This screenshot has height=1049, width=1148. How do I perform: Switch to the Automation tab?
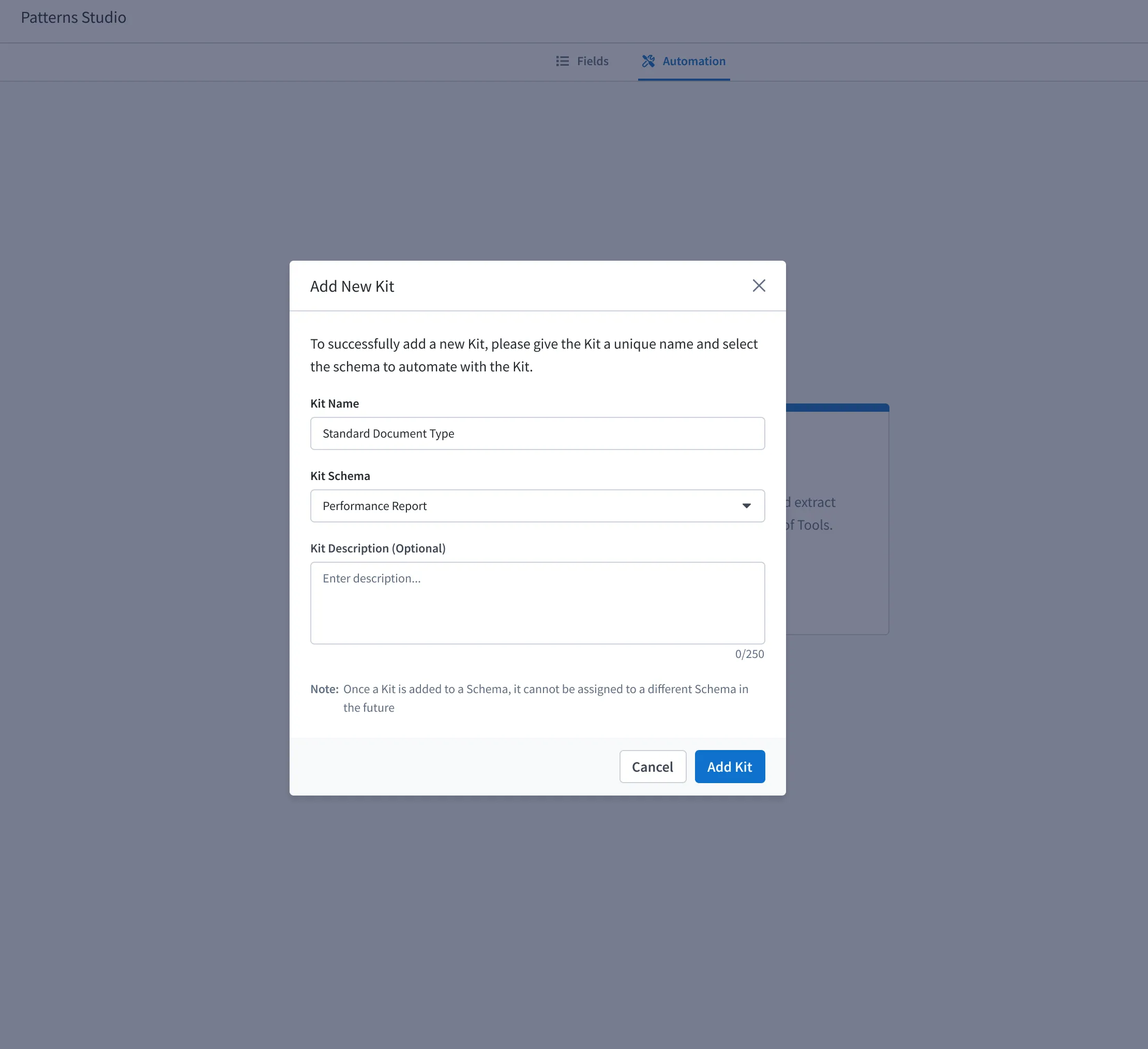click(683, 61)
